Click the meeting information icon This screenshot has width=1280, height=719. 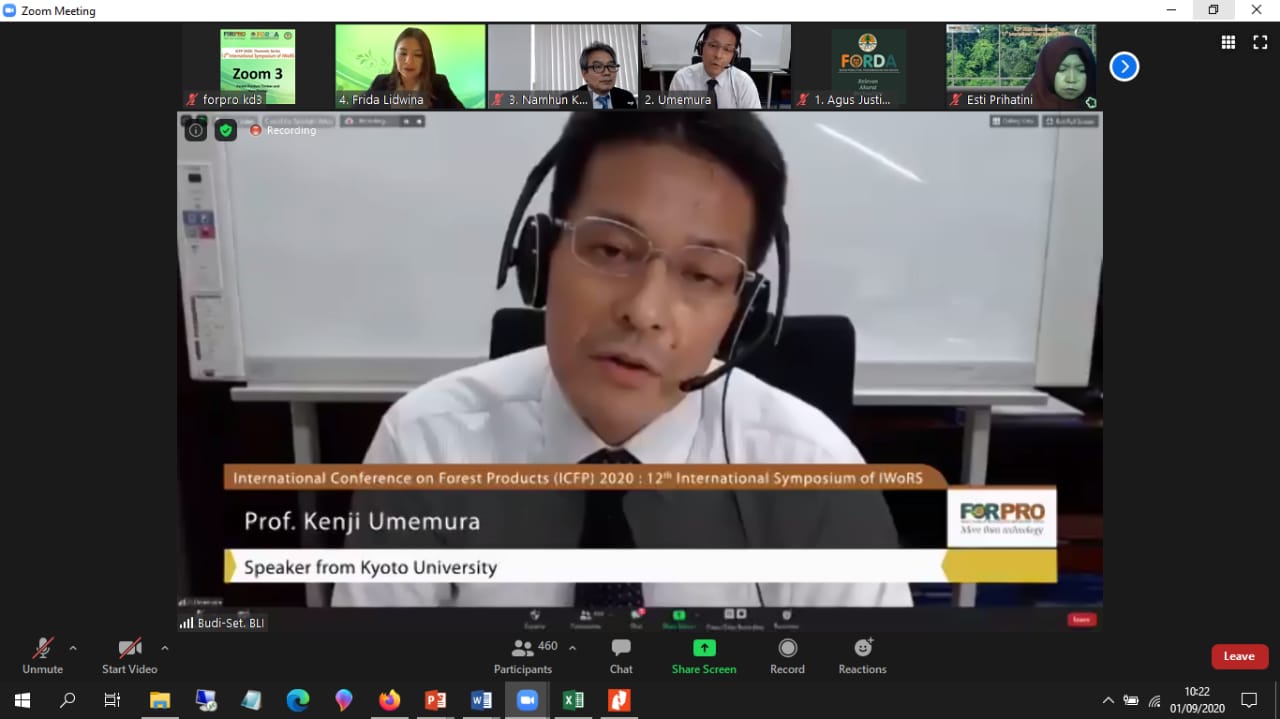click(x=196, y=130)
